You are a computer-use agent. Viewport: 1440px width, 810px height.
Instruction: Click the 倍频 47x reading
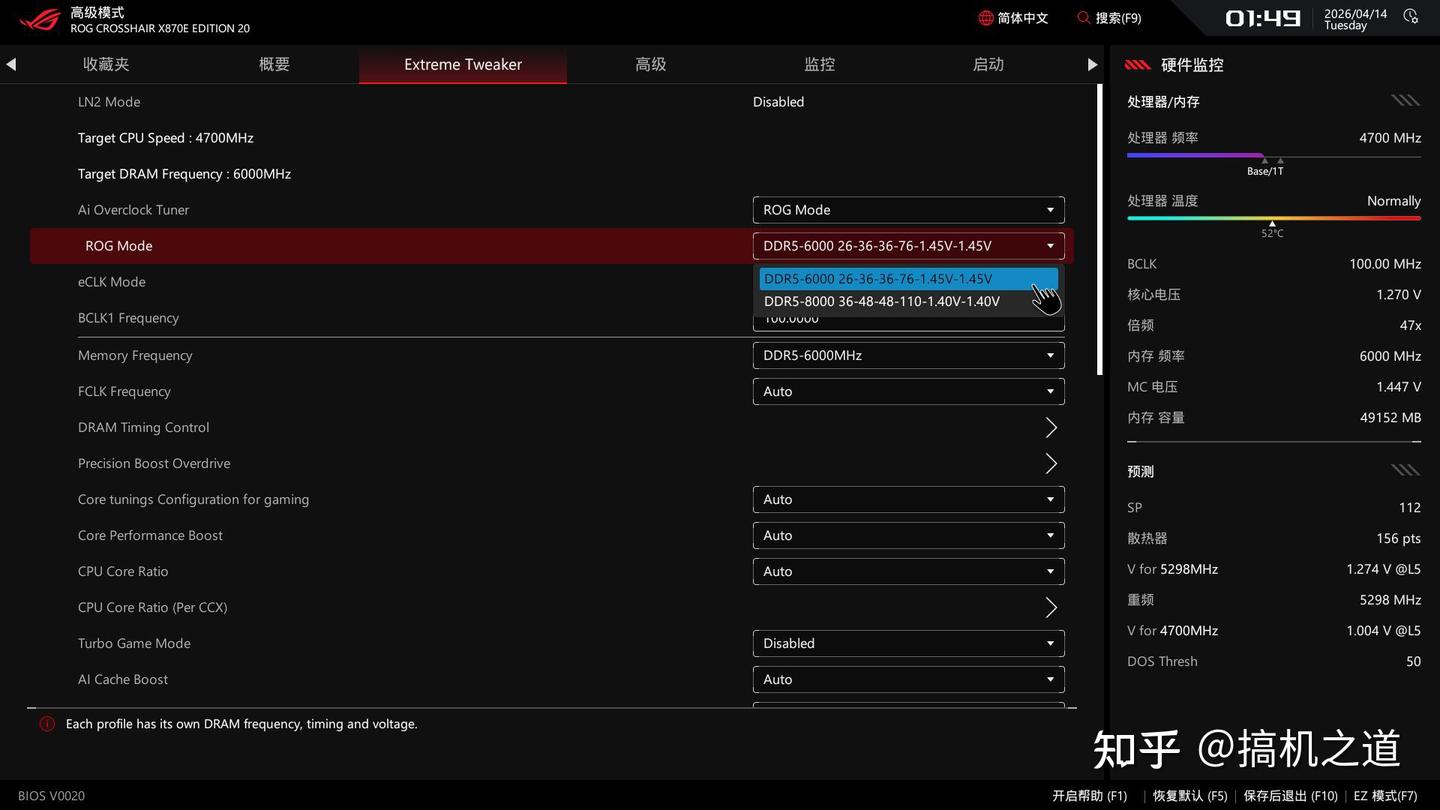pyautogui.click(x=1274, y=325)
